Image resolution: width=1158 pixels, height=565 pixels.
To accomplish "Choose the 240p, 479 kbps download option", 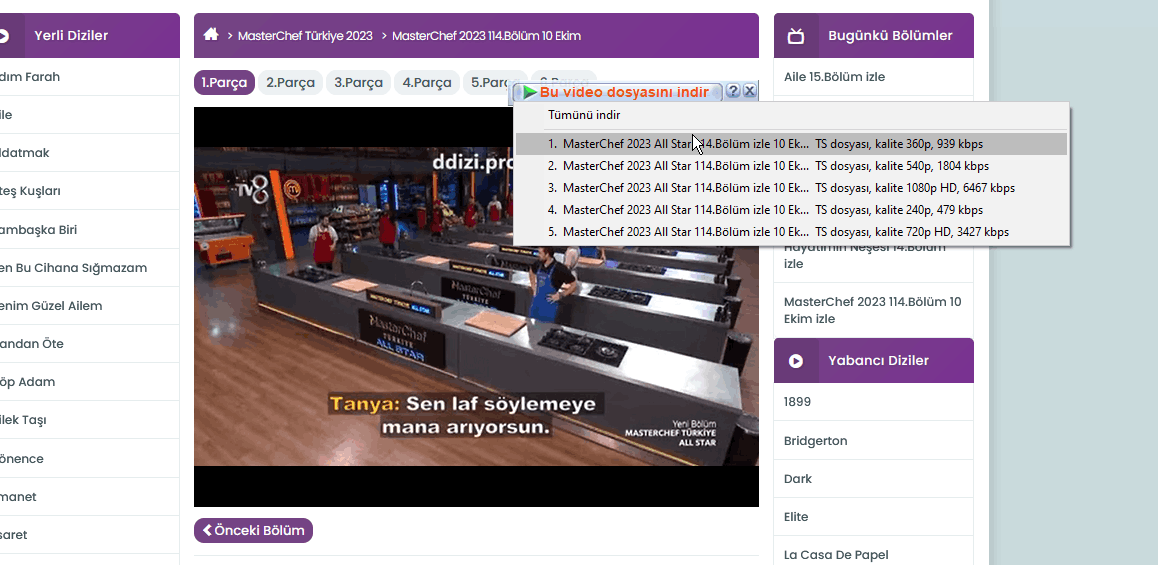I will [791, 210].
